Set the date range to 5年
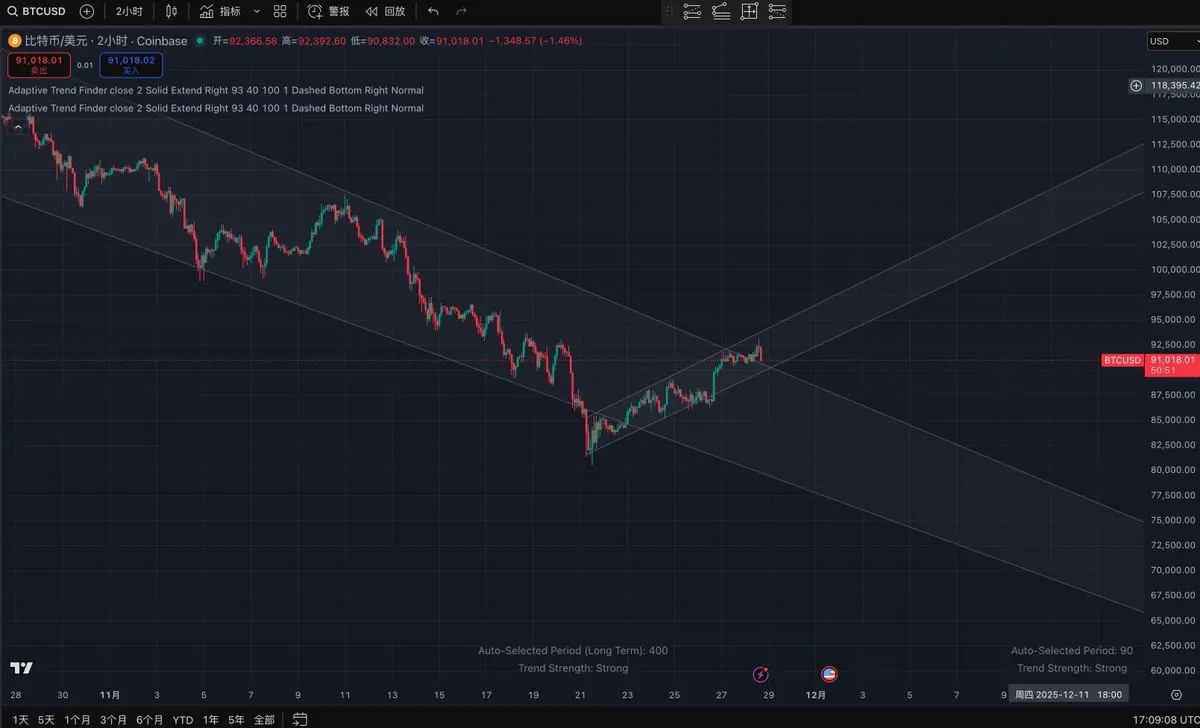Viewport: 1200px width, 728px height. [236, 719]
